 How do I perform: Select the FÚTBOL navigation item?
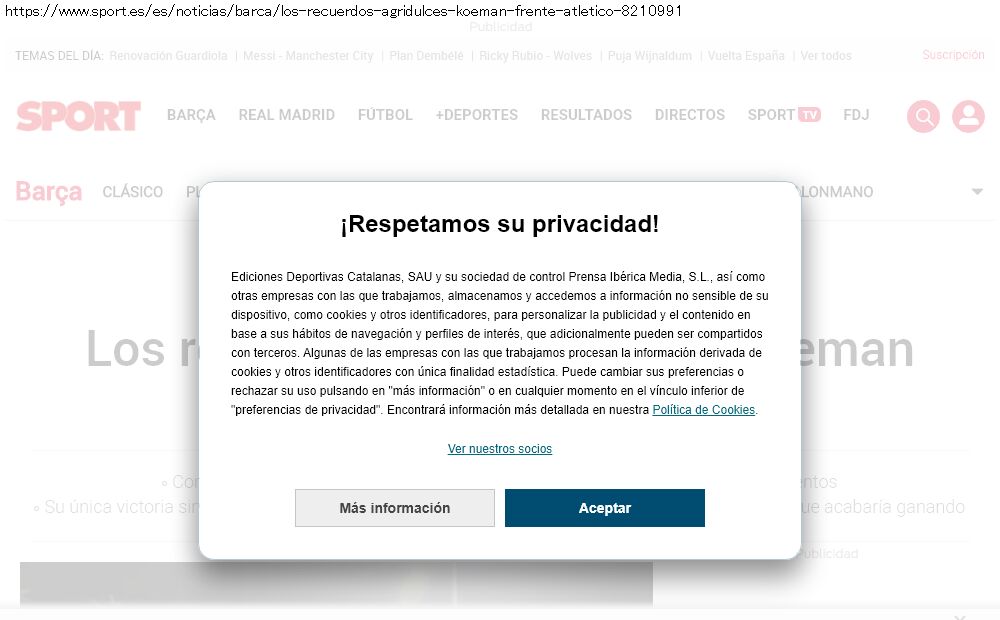point(385,115)
